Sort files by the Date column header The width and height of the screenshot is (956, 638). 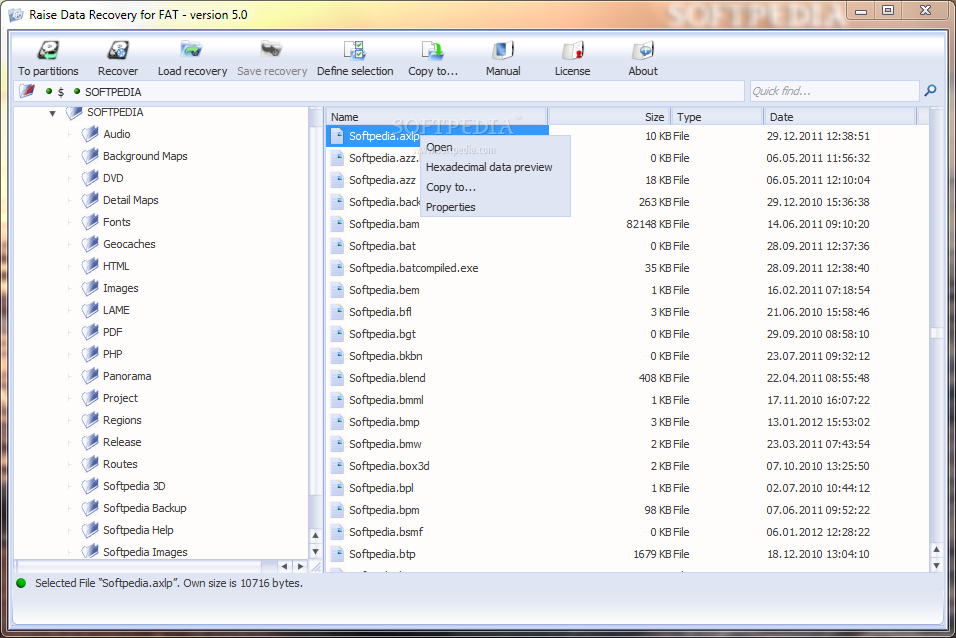tap(840, 116)
